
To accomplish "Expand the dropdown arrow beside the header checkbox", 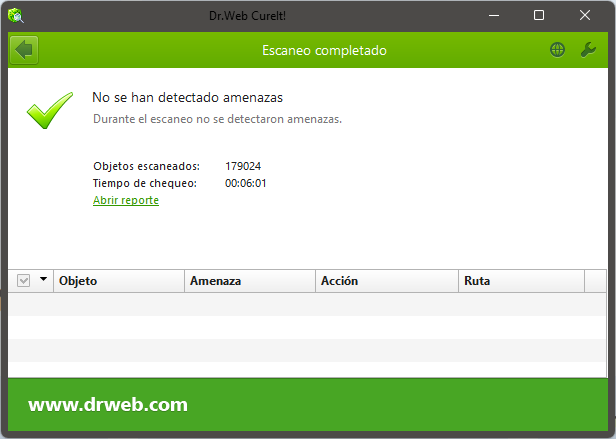I will click(44, 279).
